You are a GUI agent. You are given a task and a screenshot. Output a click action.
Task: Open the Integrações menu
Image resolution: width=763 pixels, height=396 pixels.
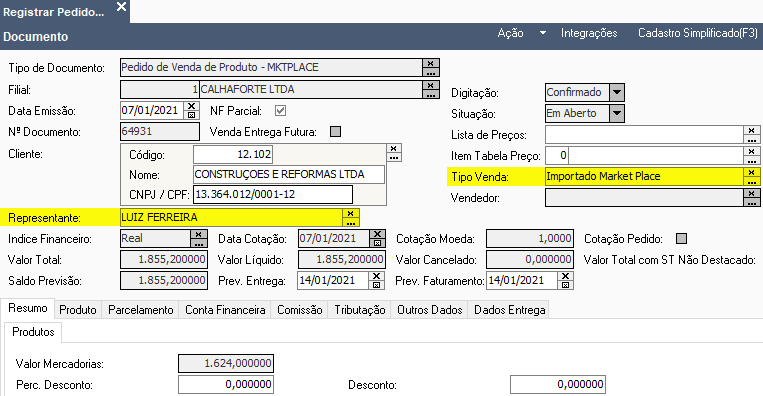pyautogui.click(x=589, y=33)
